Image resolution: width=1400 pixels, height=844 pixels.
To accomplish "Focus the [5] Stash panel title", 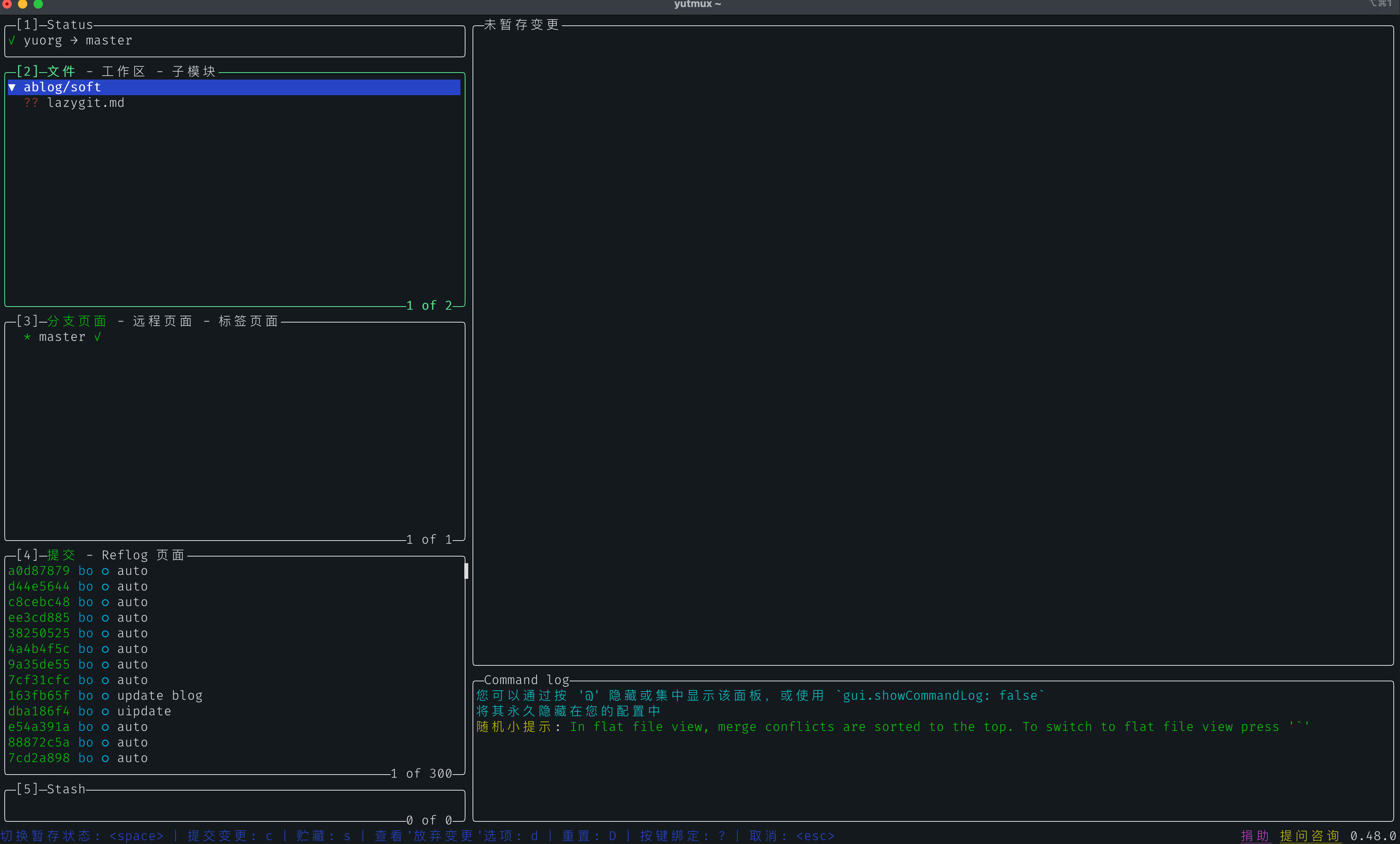I will pyautogui.click(x=51, y=789).
